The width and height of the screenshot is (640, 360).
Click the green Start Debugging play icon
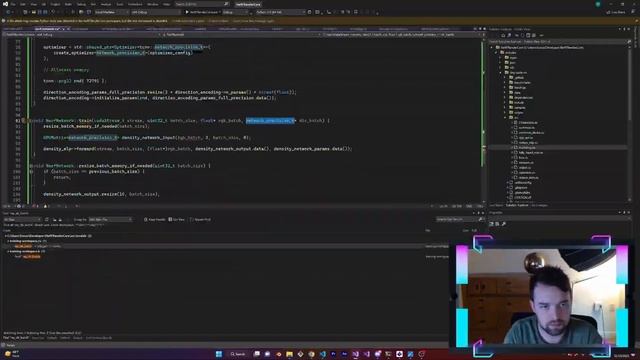187,12
